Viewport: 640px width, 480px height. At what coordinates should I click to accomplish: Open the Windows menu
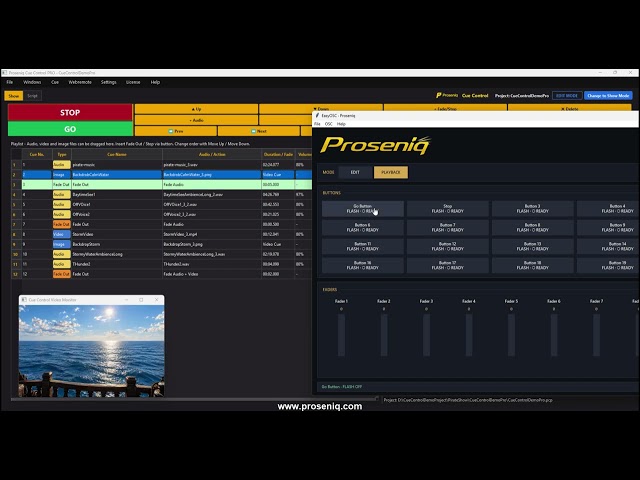[32, 82]
